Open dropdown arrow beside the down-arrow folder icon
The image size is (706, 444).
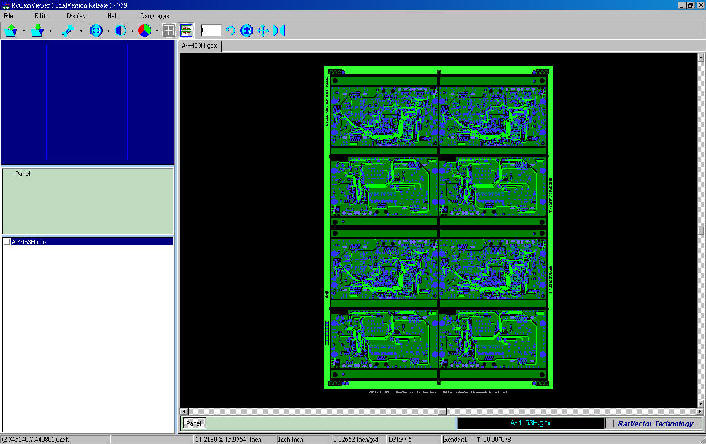tap(50, 31)
